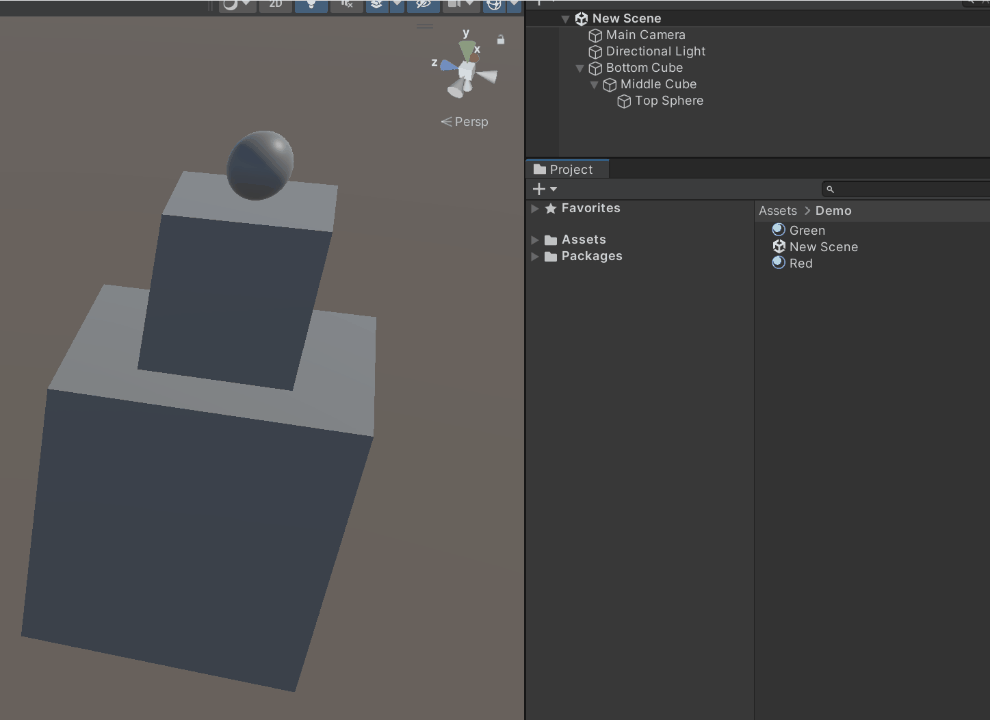Collapse the Middle Cube hierarchy node
This screenshot has width=990, height=720.
(x=594, y=85)
